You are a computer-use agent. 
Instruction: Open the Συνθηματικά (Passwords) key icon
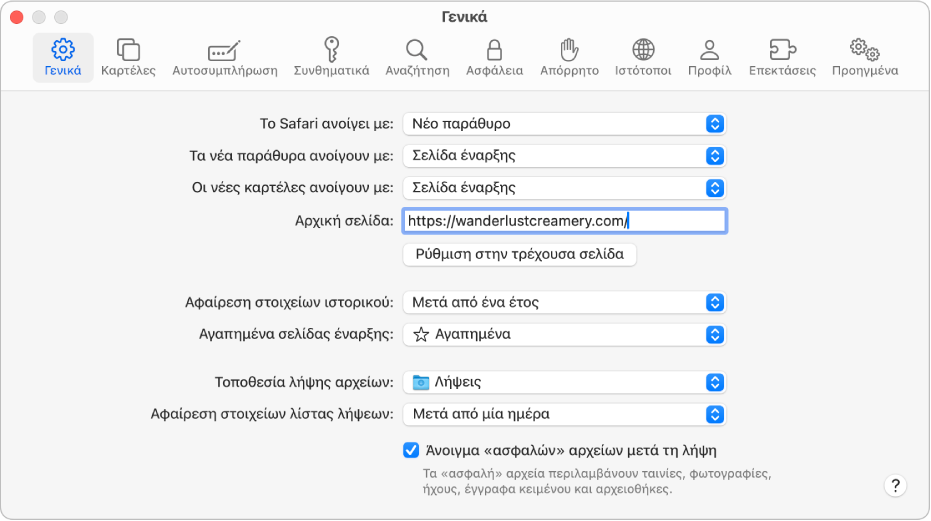tap(331, 57)
